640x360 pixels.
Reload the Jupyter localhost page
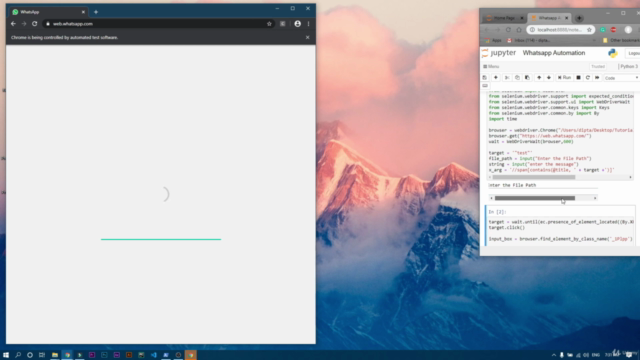pos(508,30)
